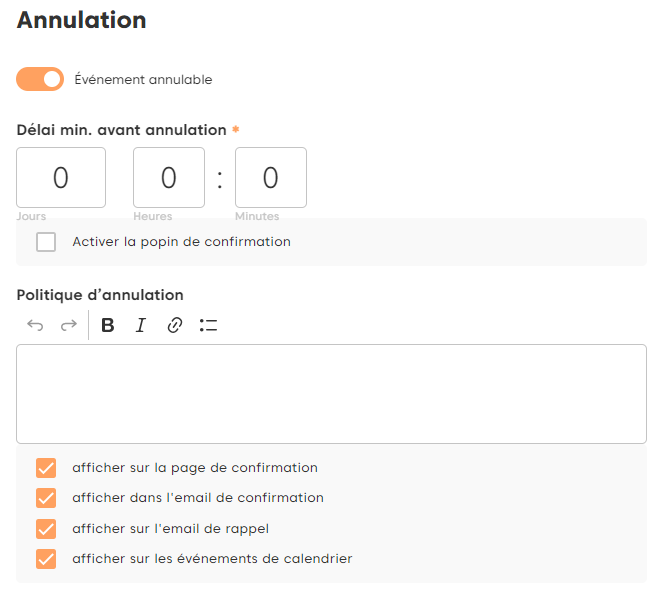Screen dimensions: 661x602
Task: Apply the bulleted list formatting
Action: click(x=208, y=325)
